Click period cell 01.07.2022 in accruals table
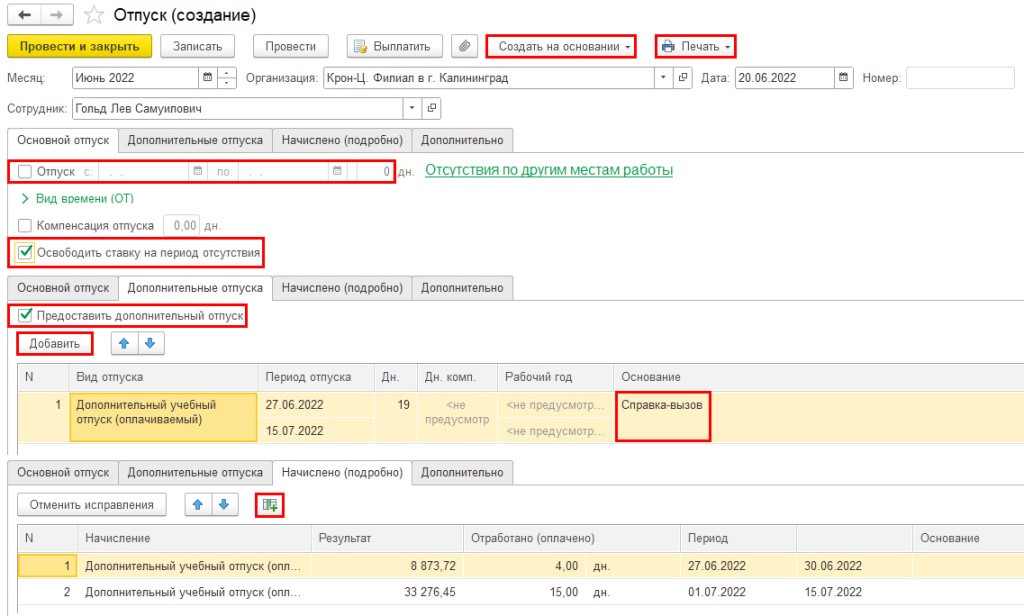The image size is (1024, 616). point(738,592)
